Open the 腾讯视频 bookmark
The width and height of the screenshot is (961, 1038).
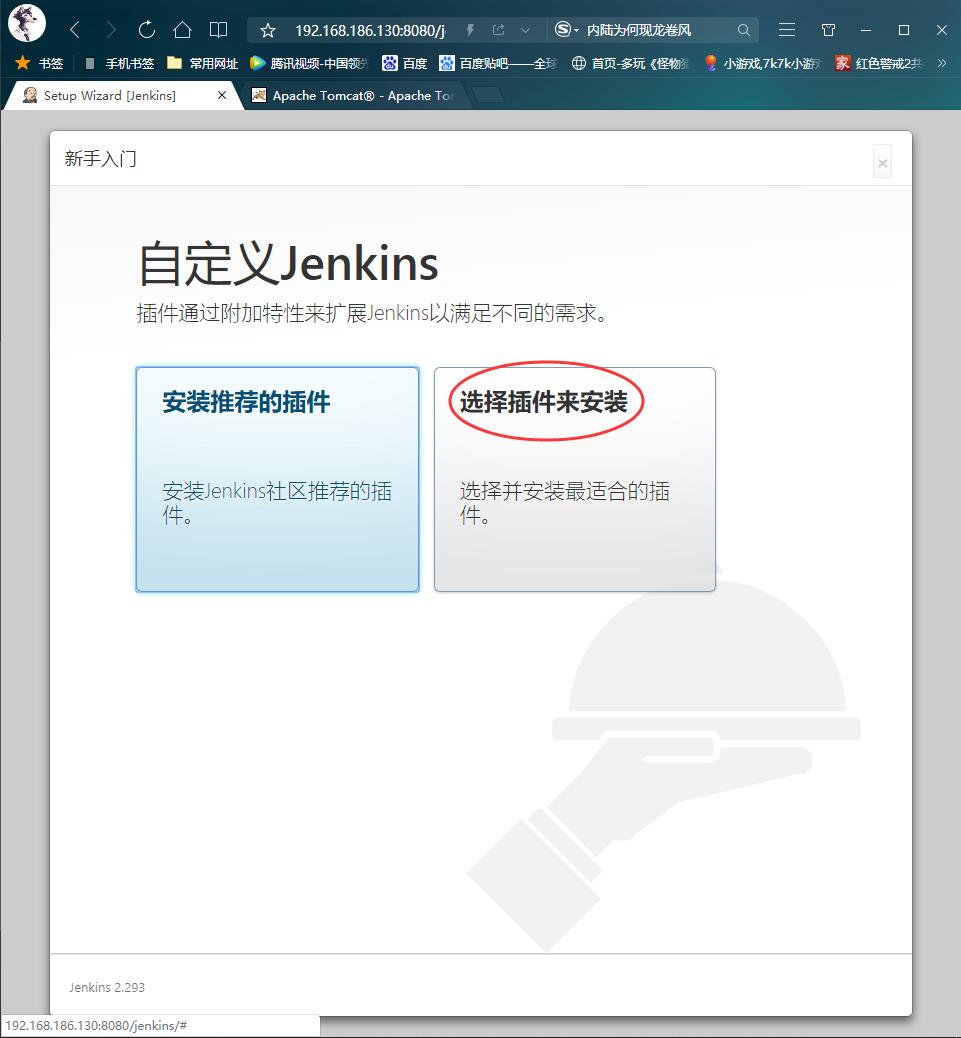(309, 63)
